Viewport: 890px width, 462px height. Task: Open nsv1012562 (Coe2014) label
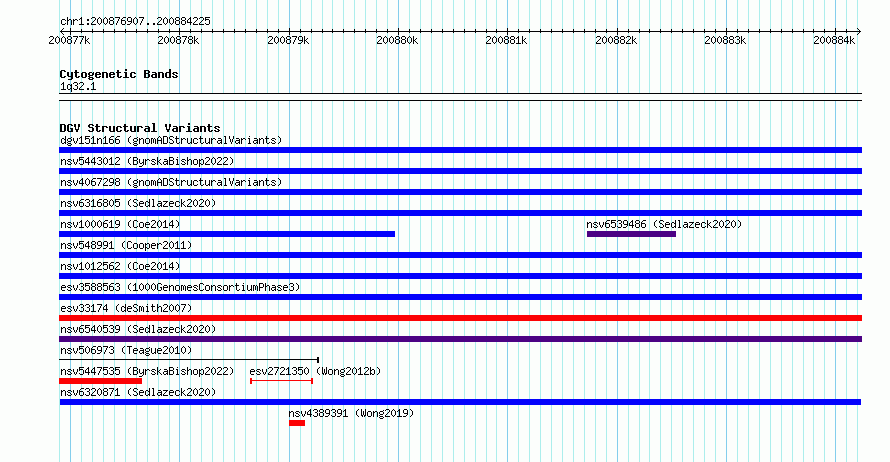click(120, 266)
